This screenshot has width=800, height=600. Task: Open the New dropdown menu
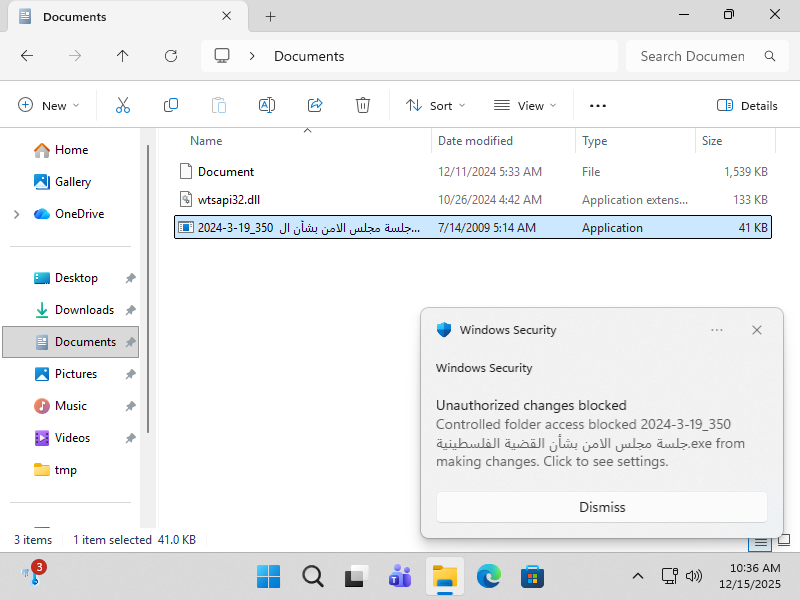coord(49,106)
